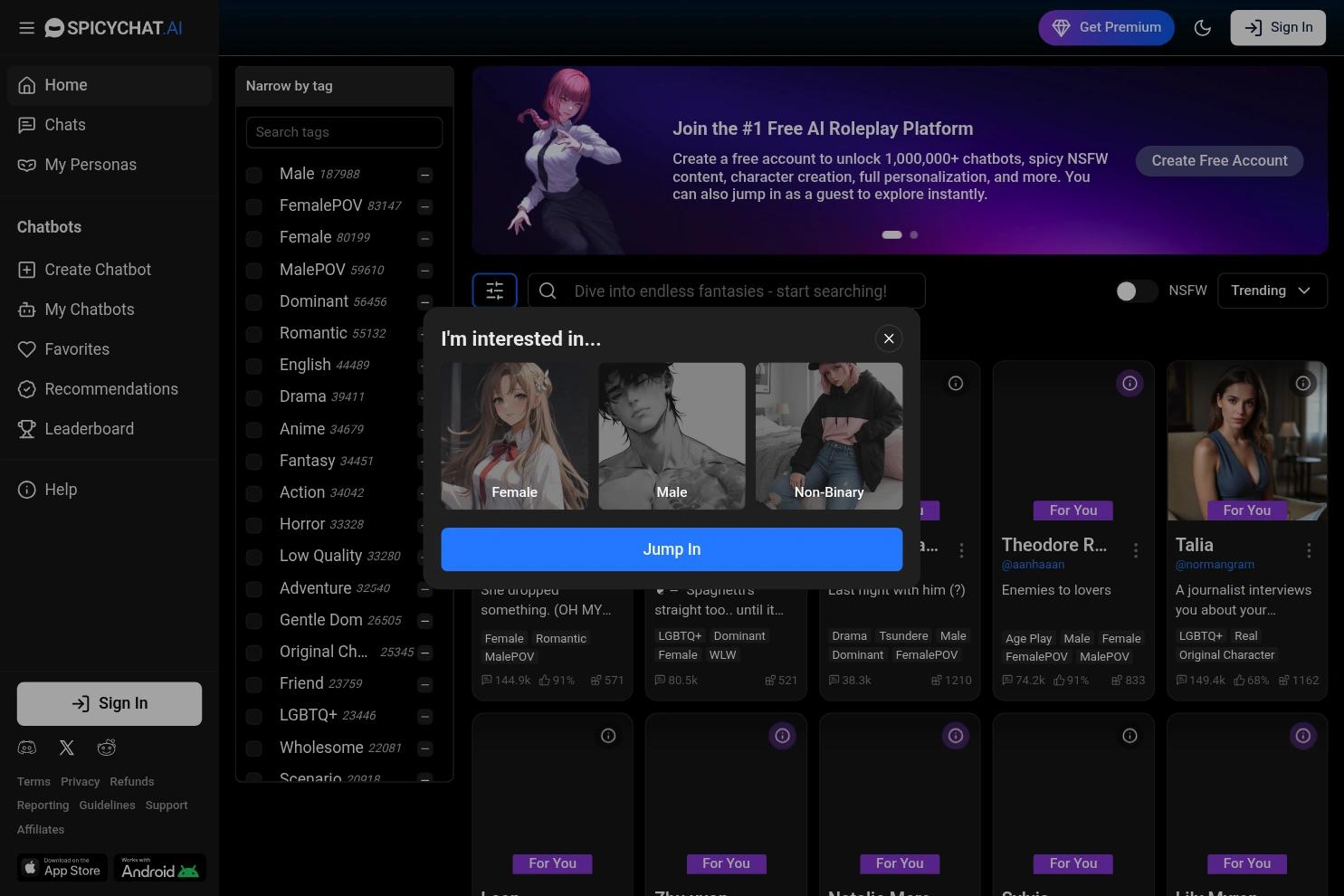Screen dimensions: 1344x896
Task: Open the Affiliates footer link
Action: coord(41,830)
